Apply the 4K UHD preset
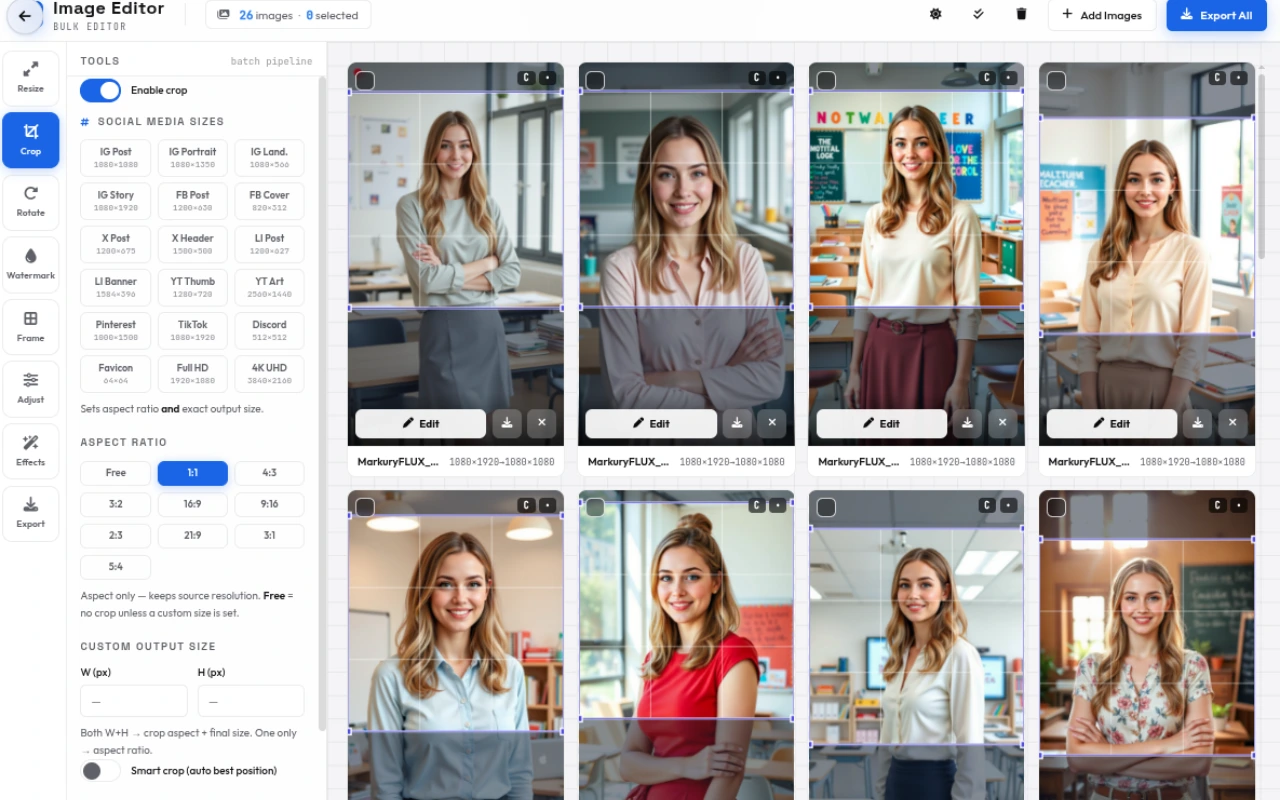This screenshot has height=800, width=1280. 269,373
